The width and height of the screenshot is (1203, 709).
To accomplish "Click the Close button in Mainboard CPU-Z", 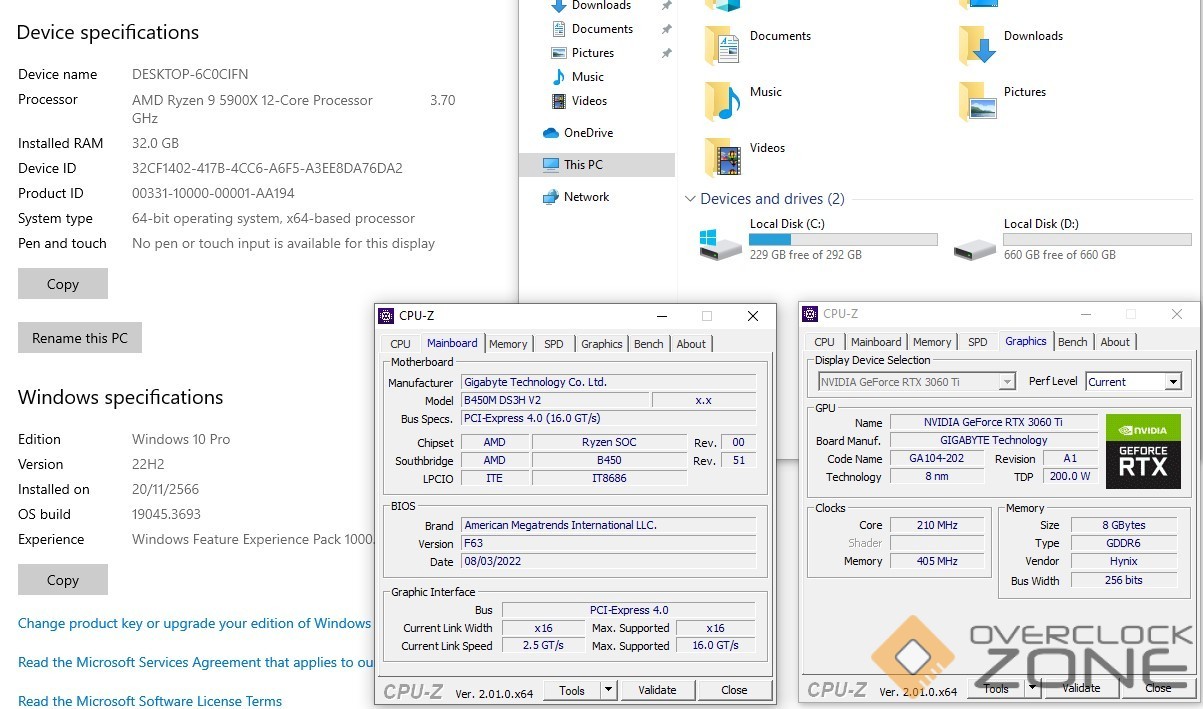I will click(x=734, y=690).
